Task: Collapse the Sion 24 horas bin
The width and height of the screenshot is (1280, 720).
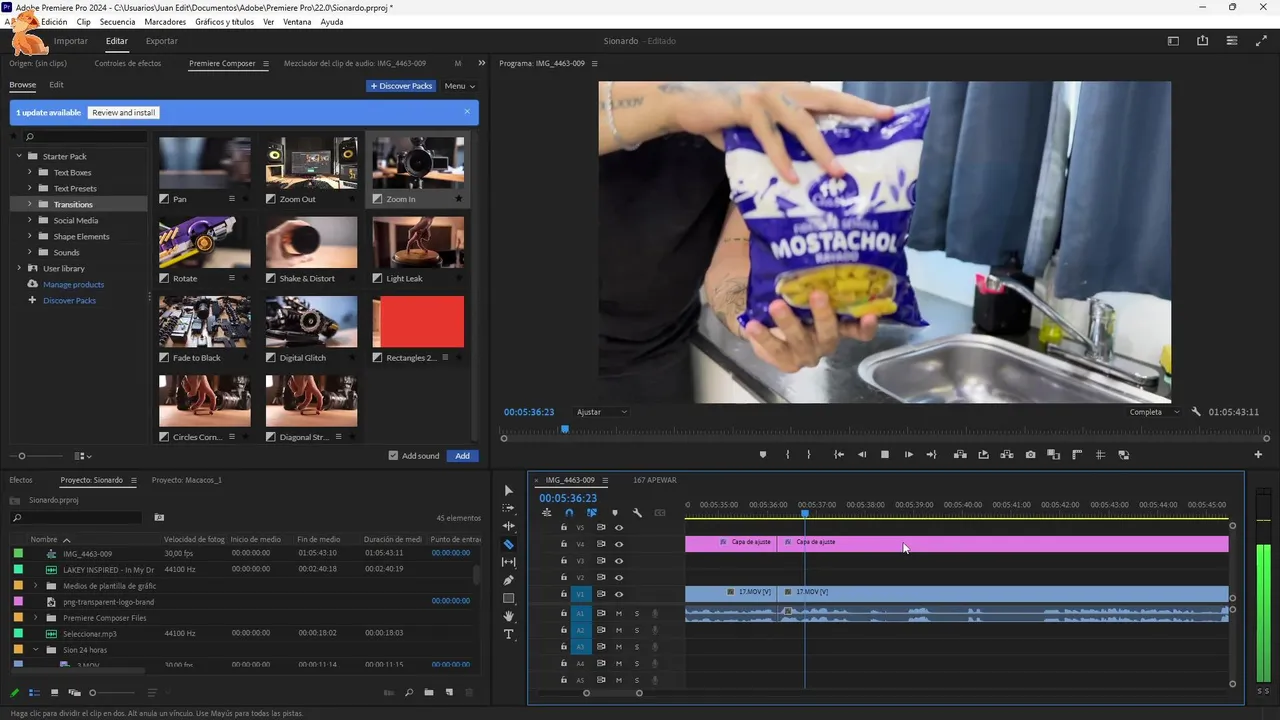Action: coord(36,649)
